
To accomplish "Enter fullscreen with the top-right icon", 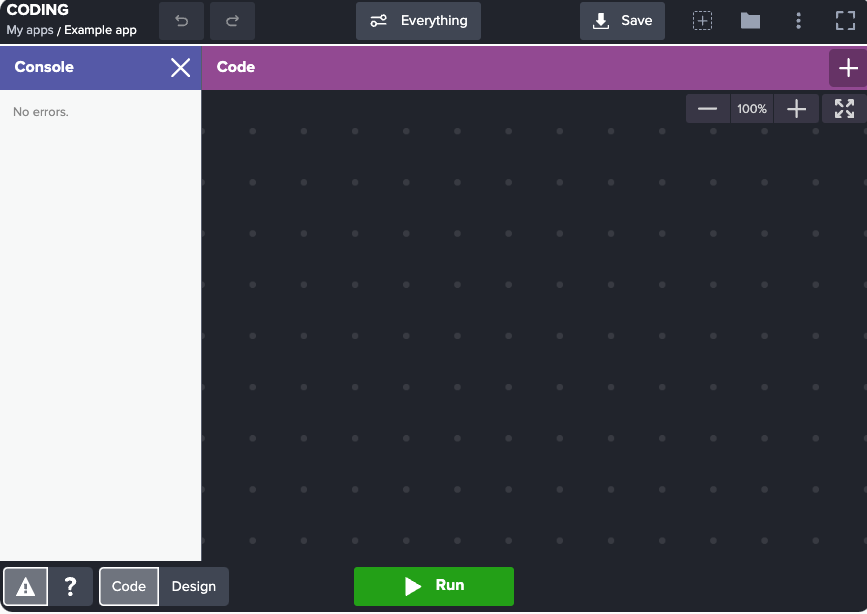I will coord(845,19).
